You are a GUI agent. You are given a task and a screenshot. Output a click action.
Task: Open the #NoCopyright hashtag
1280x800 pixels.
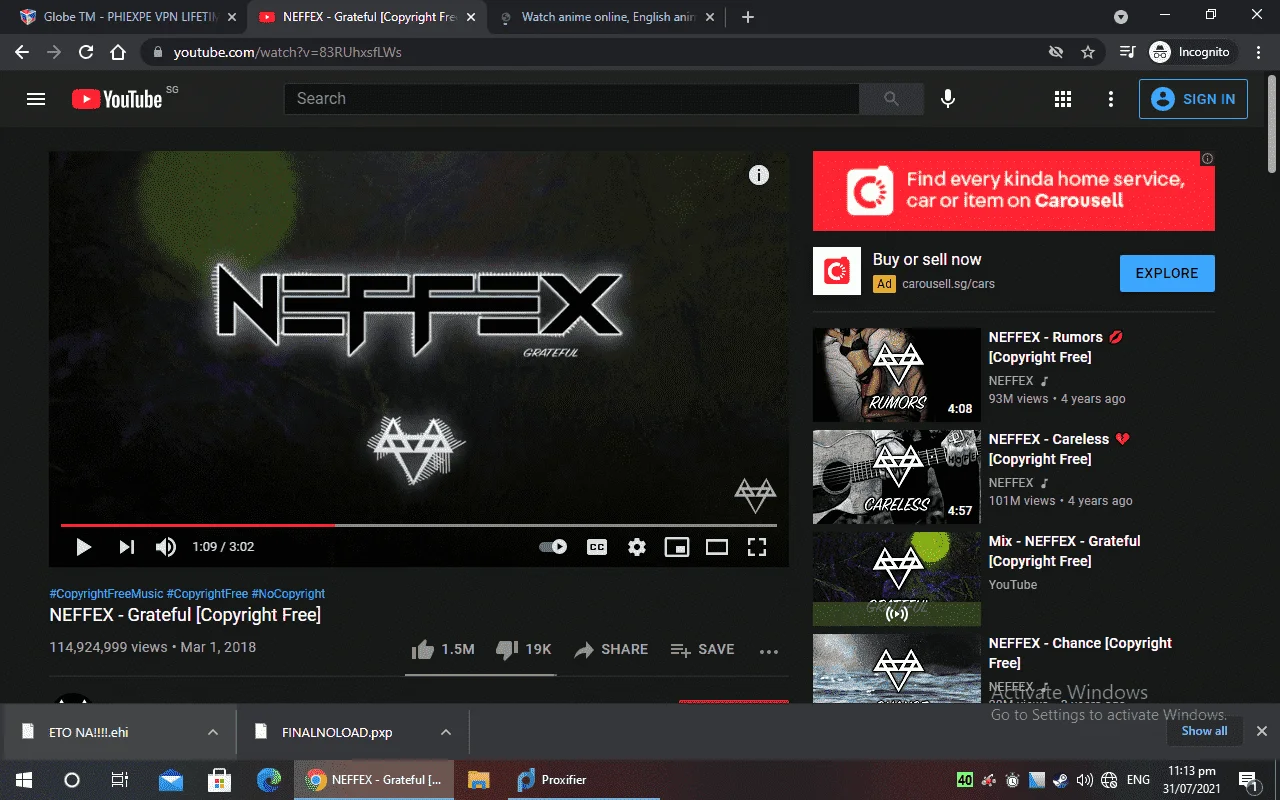click(288, 594)
